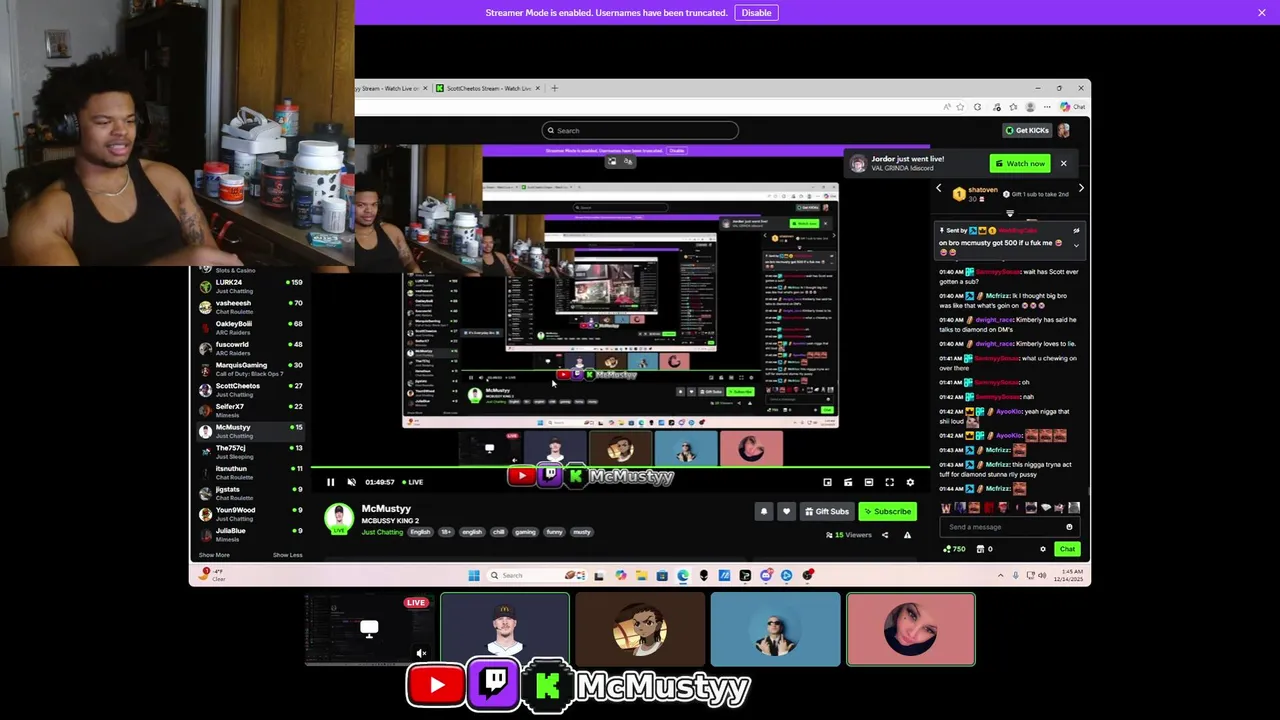Open ScottCheetos channel in sidebar

[250, 389]
